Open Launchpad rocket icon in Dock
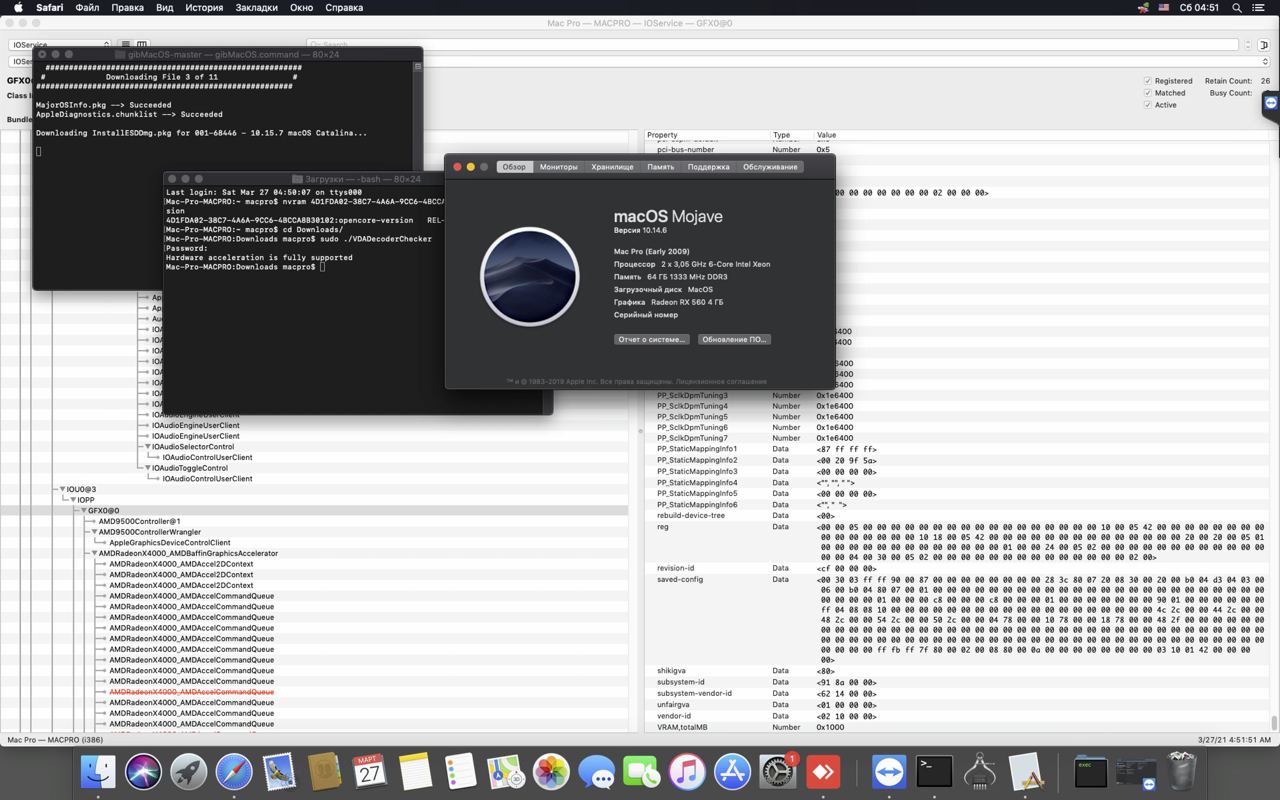Screen dimensions: 1280x800 pyautogui.click(x=188, y=772)
